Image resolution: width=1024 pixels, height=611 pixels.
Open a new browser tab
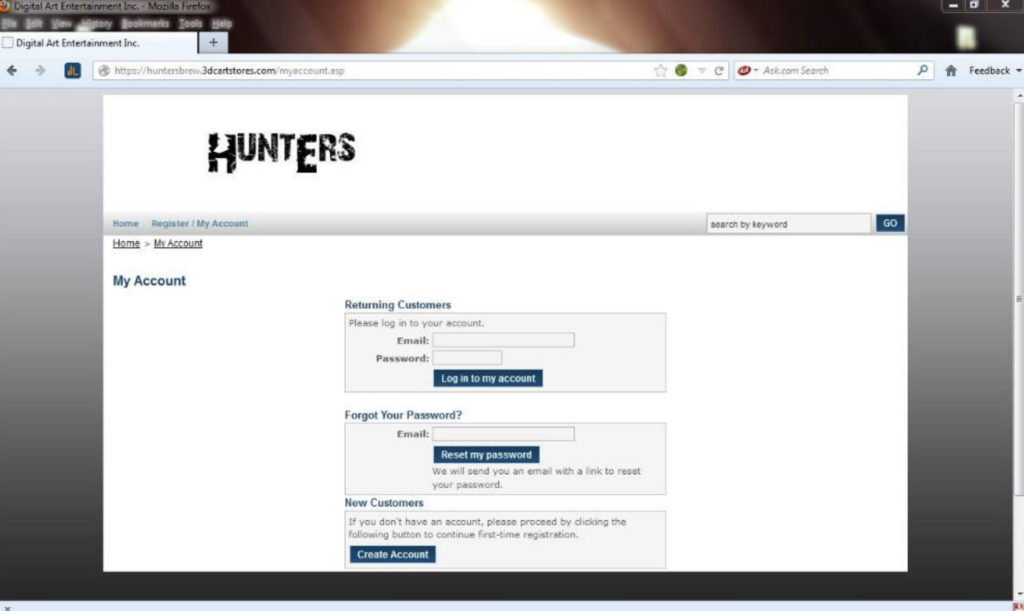tap(211, 42)
